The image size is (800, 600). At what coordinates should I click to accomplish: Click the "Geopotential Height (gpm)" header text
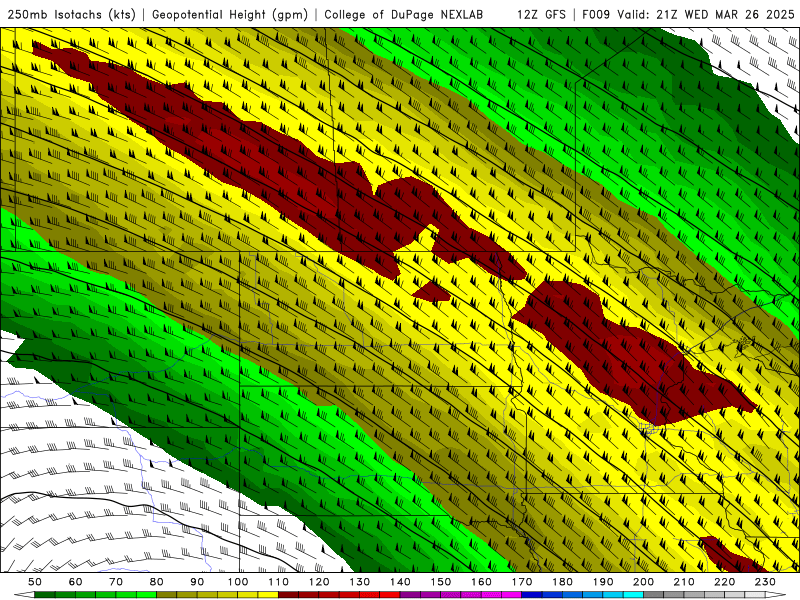[x=230, y=15]
